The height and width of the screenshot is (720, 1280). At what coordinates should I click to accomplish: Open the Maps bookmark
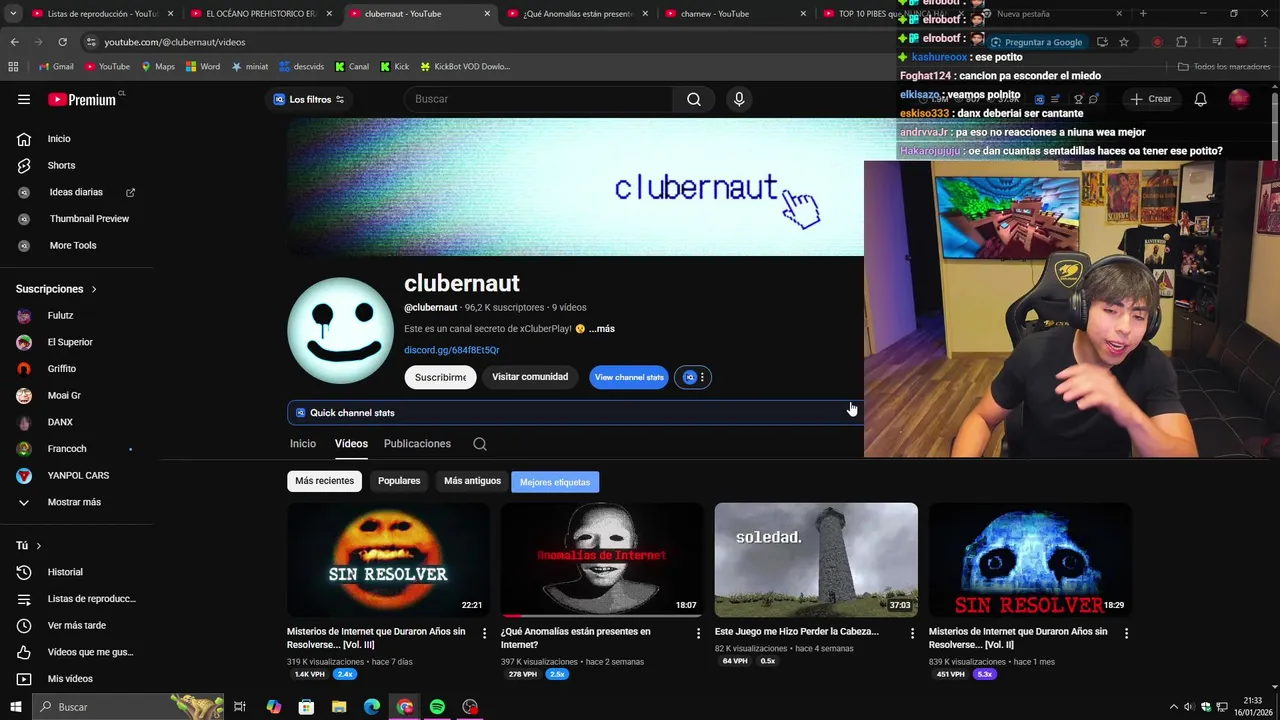(x=158, y=67)
